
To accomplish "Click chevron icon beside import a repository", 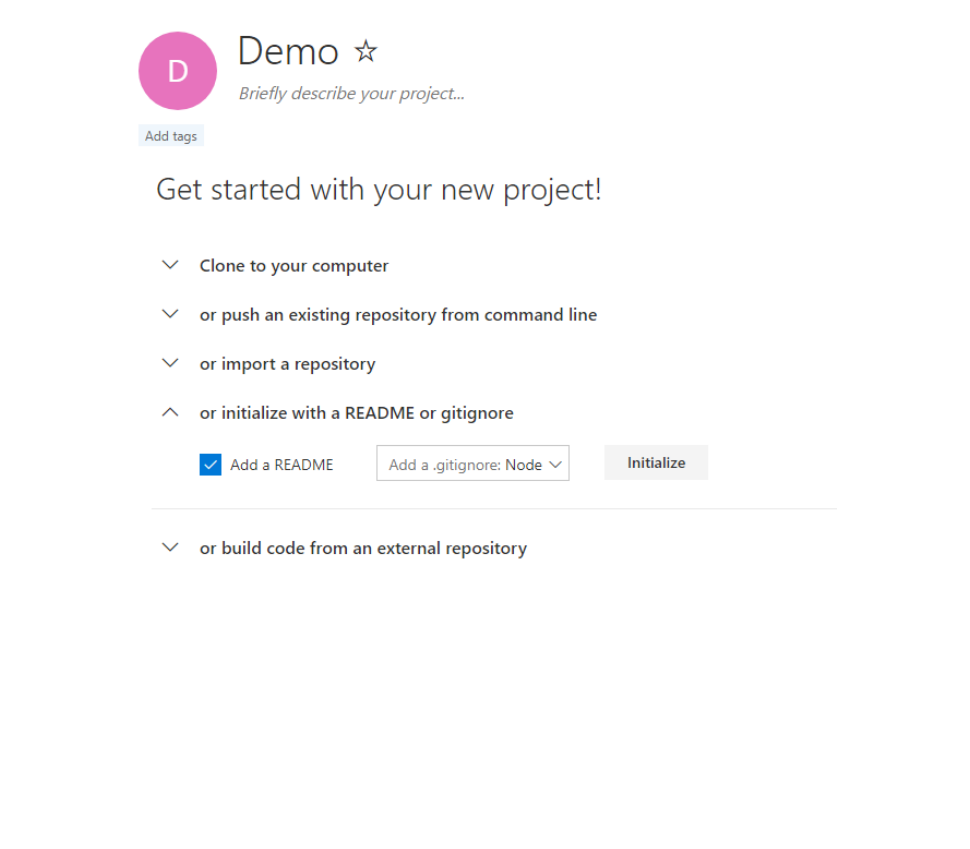I will (x=170, y=363).
